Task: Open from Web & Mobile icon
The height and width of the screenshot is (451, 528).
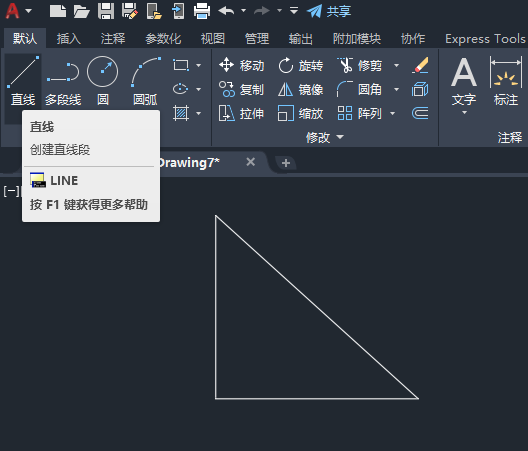Action: 154,11
